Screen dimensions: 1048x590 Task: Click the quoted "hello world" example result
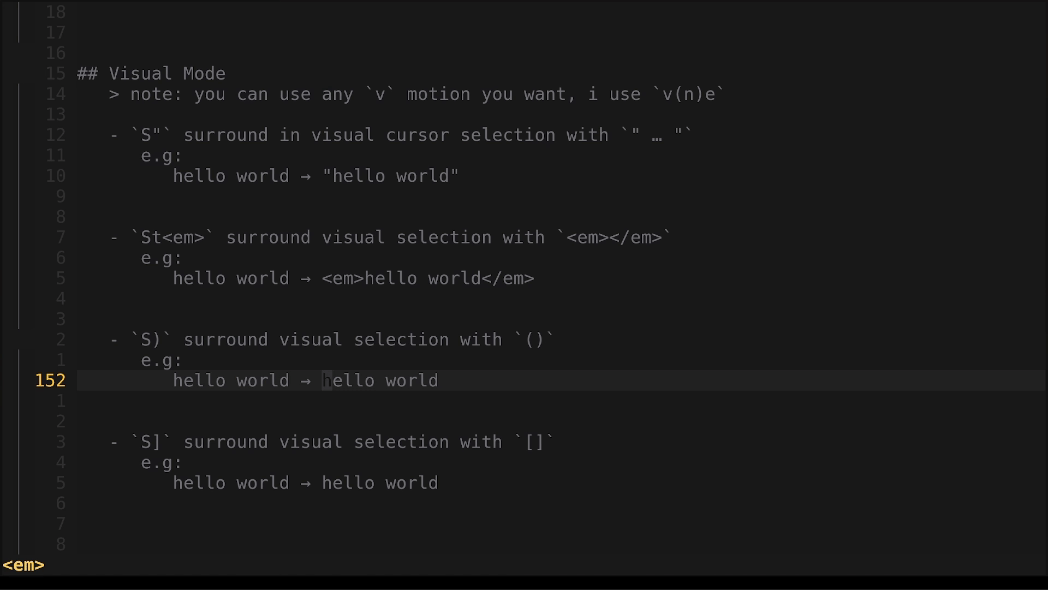[390, 176]
